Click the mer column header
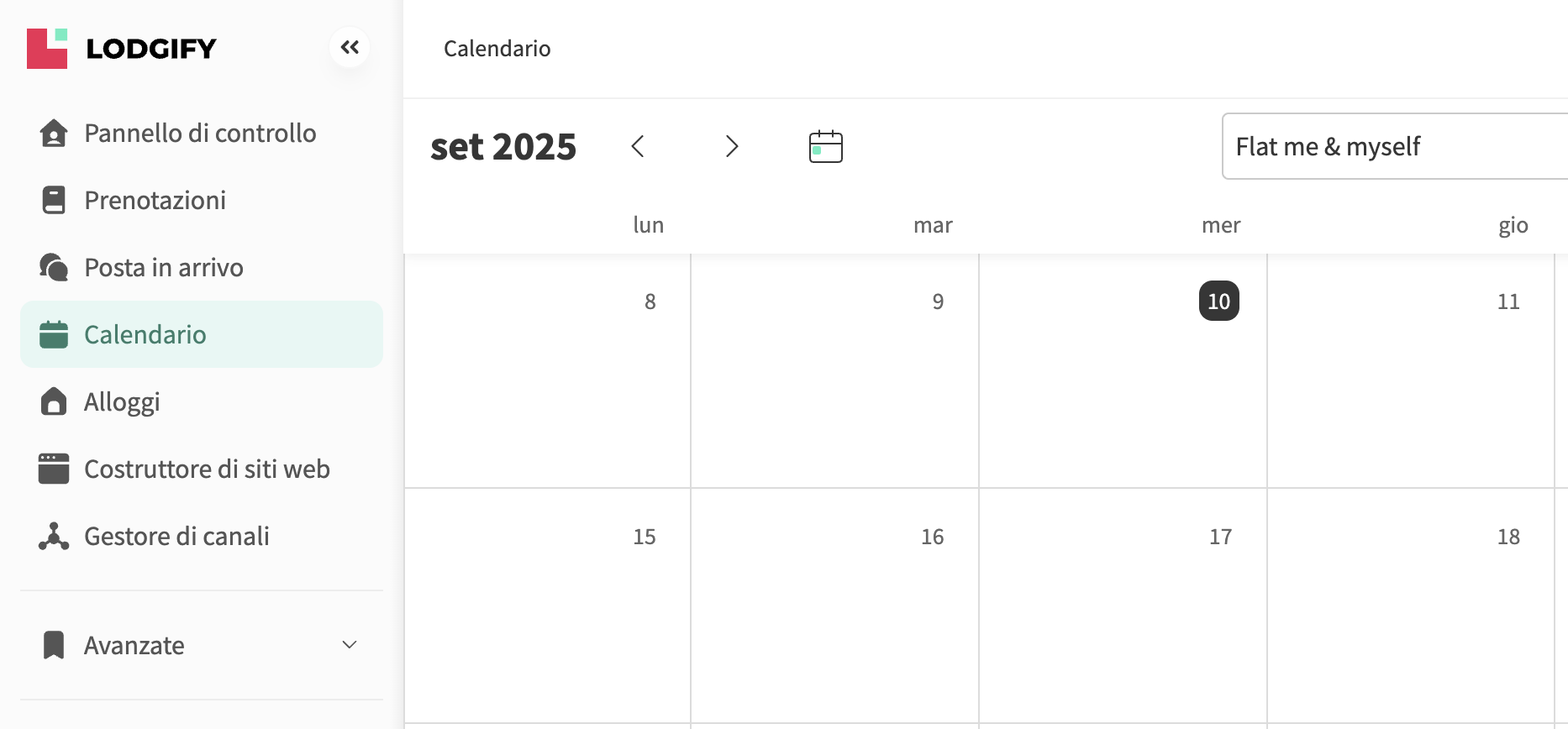 click(x=1220, y=225)
